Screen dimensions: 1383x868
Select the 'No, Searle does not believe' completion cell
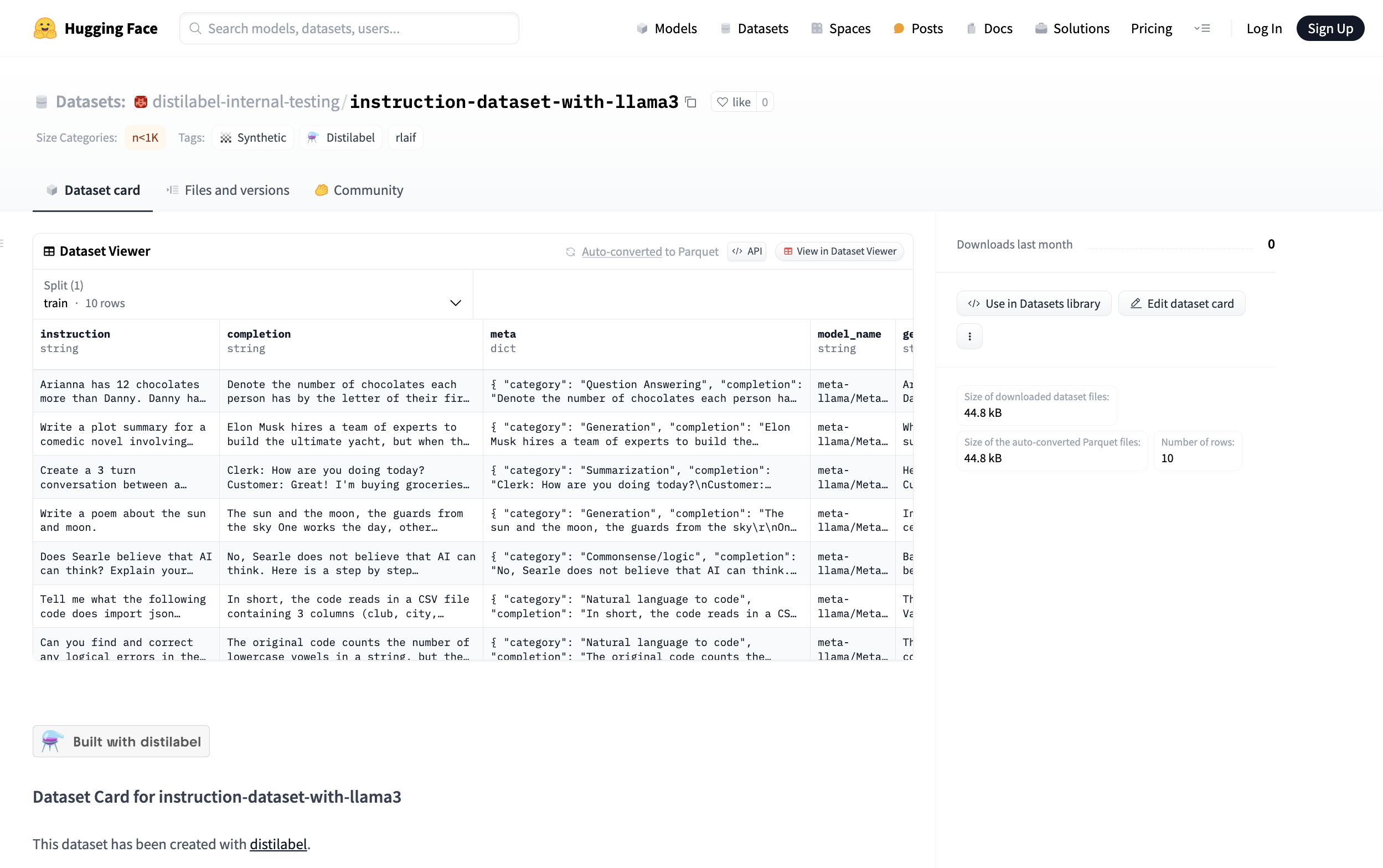pyautogui.click(x=352, y=563)
